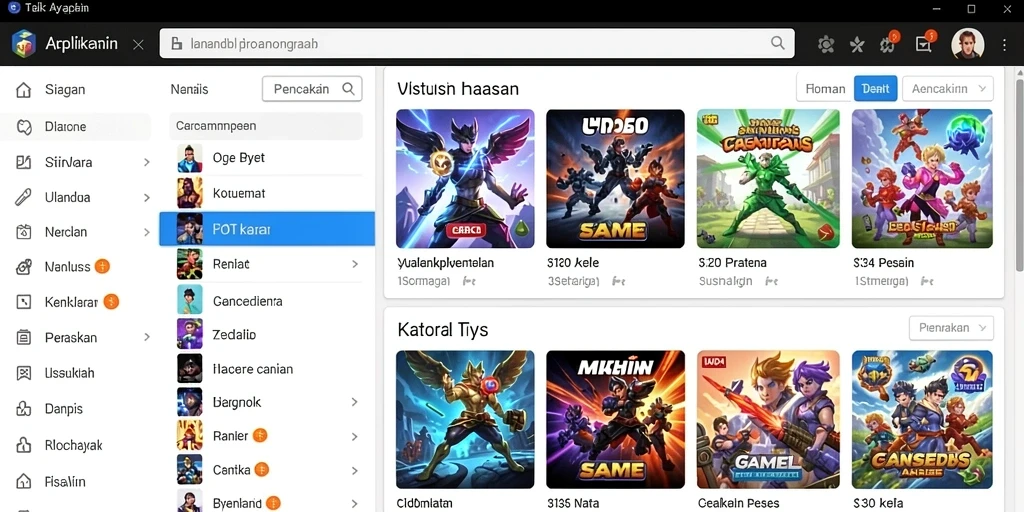Click the Kotuemat game icon
Screen dimensions: 1024x512
coord(189,193)
